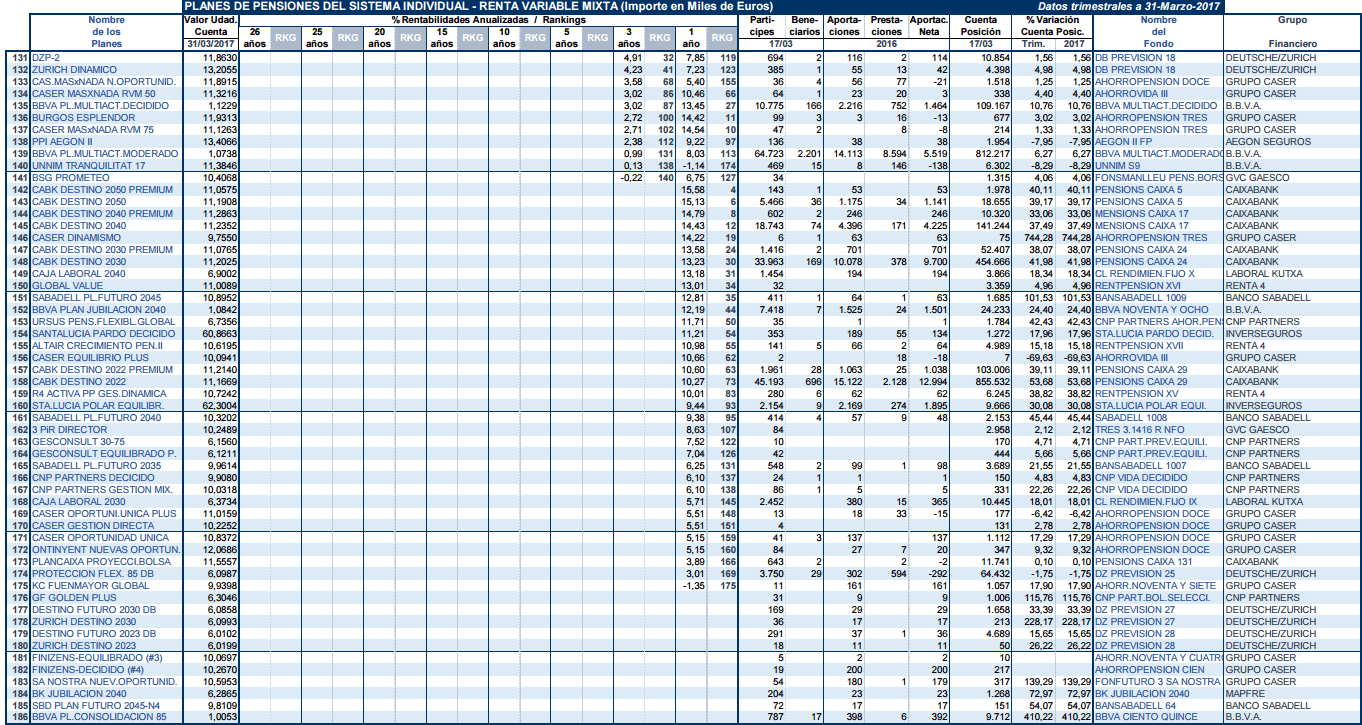Select plan 'CASER EQUILIBRIO PLUS'
This screenshot has width=1362, height=725.
(x=90, y=358)
